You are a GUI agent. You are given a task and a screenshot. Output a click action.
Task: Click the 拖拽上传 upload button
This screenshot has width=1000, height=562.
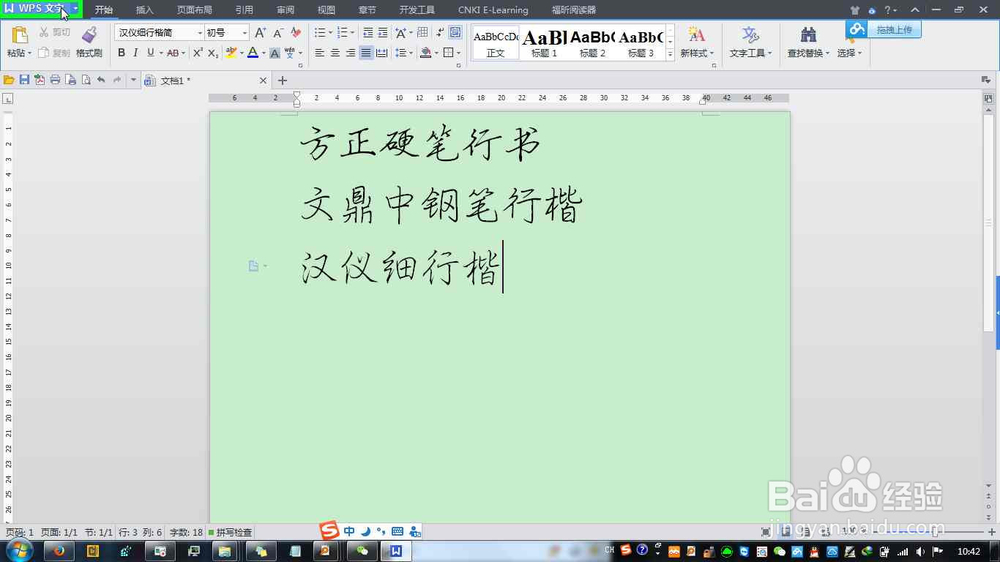tap(884, 29)
